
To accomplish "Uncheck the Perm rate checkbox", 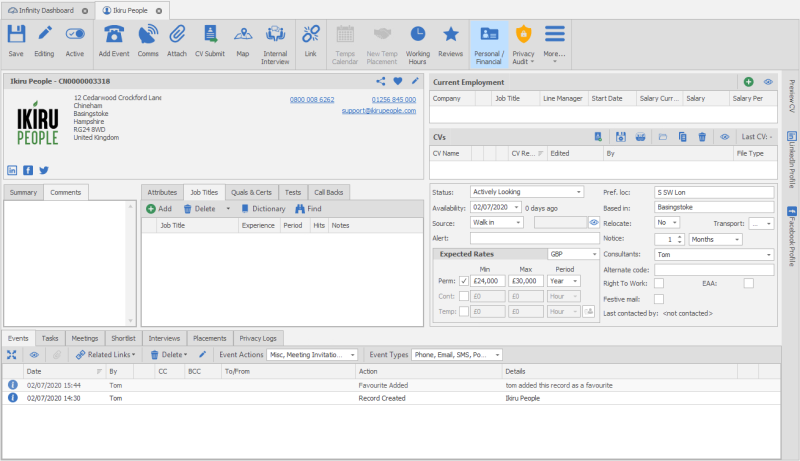I will [x=463, y=280].
